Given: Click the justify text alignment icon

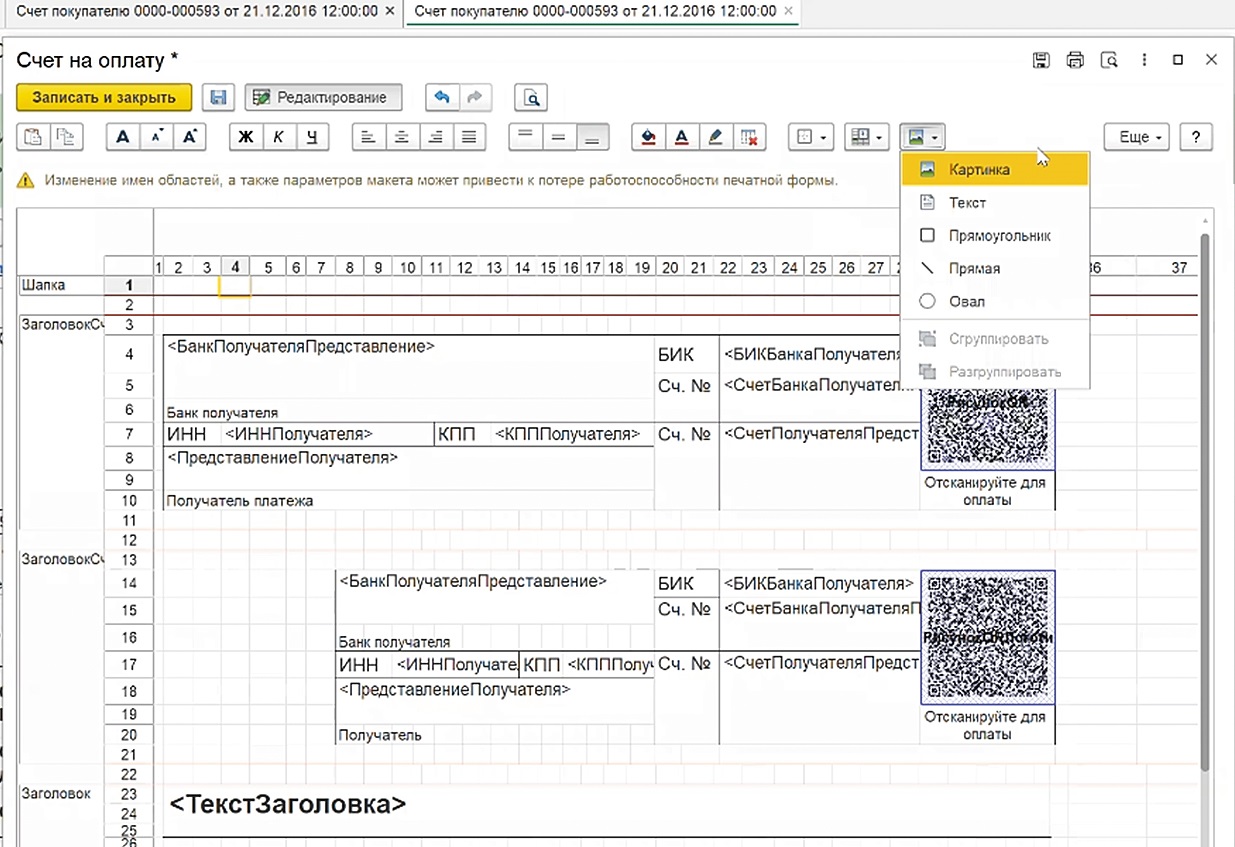Looking at the screenshot, I should click(471, 137).
